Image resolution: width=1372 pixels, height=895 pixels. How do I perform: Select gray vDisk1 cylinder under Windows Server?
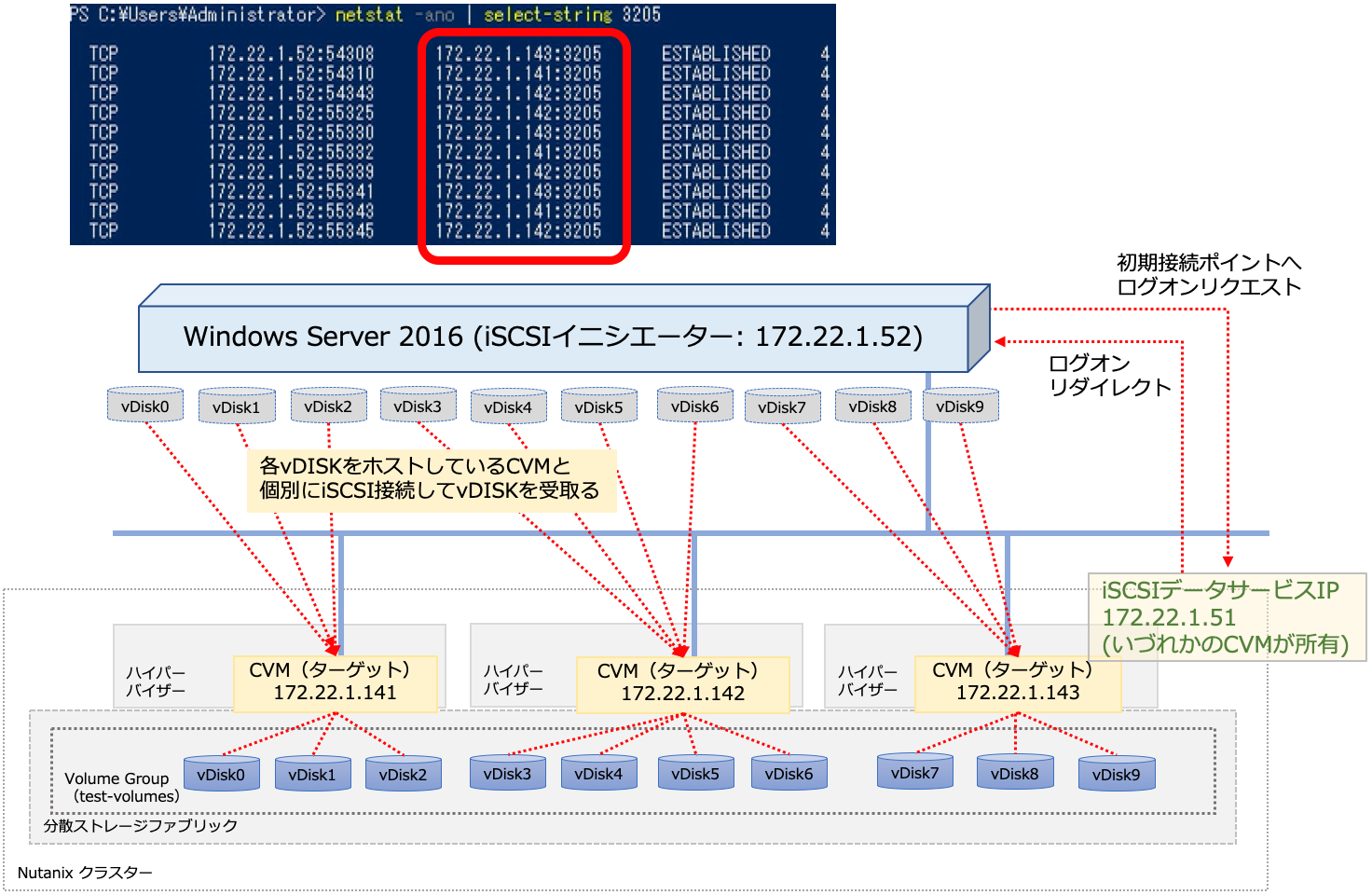click(x=237, y=406)
